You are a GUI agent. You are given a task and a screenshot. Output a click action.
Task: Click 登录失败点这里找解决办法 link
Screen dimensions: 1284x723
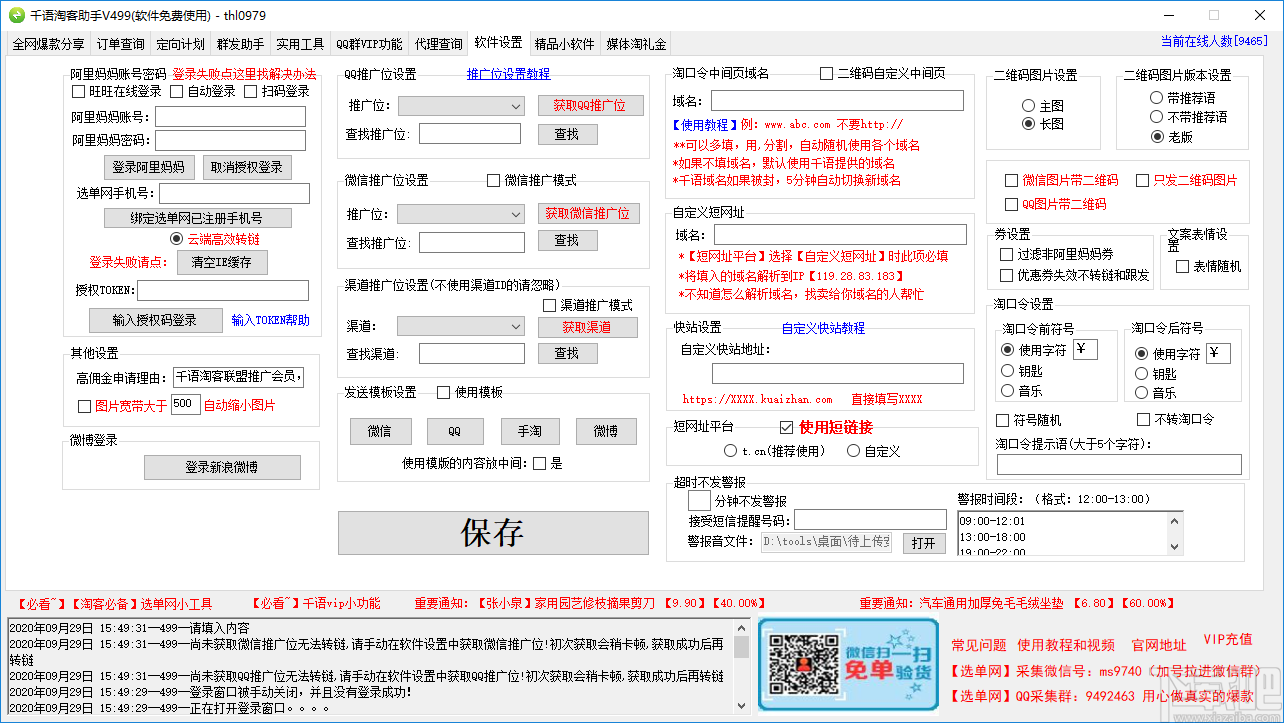pos(244,73)
